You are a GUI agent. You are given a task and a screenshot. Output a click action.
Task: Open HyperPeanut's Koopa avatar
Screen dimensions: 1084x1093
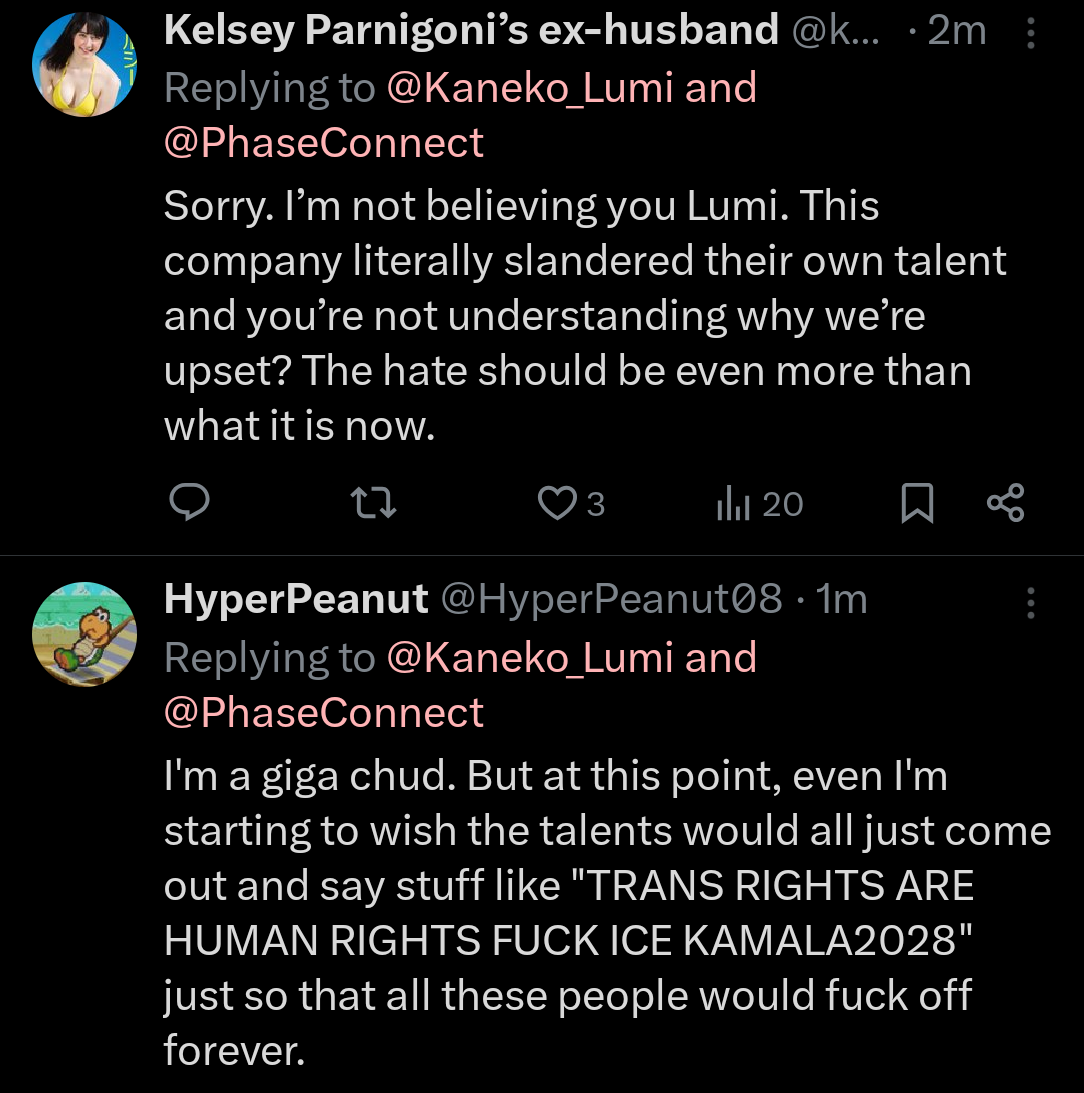(84, 634)
